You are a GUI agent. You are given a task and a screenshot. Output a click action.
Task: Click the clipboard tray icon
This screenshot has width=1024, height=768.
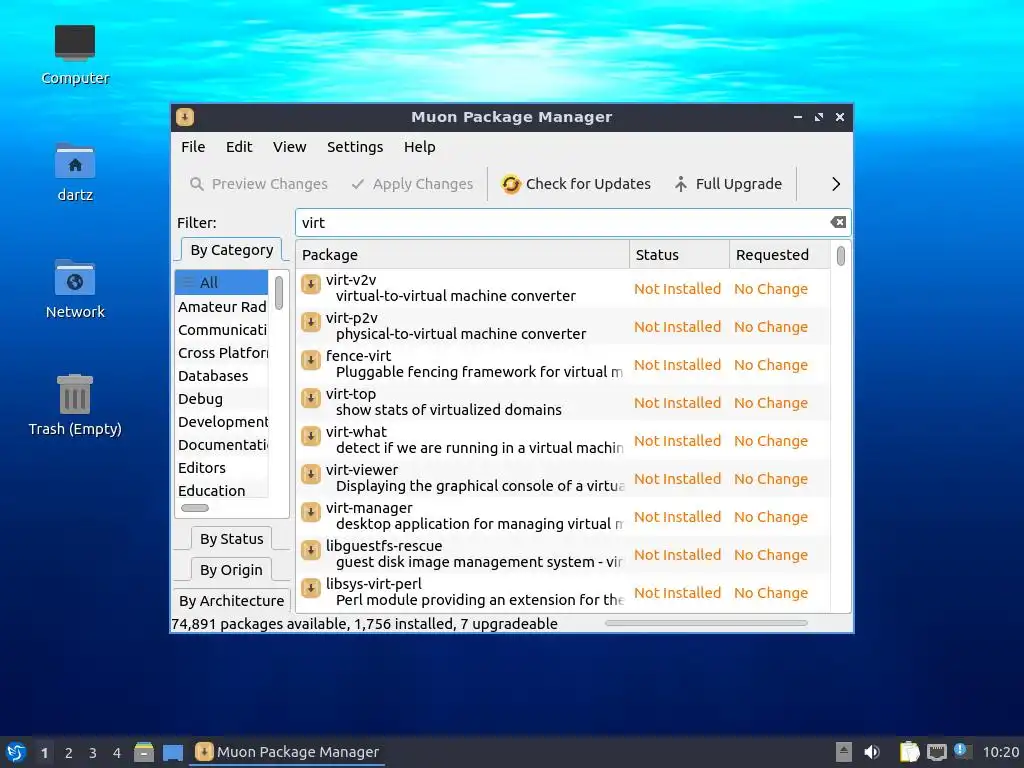coord(909,752)
